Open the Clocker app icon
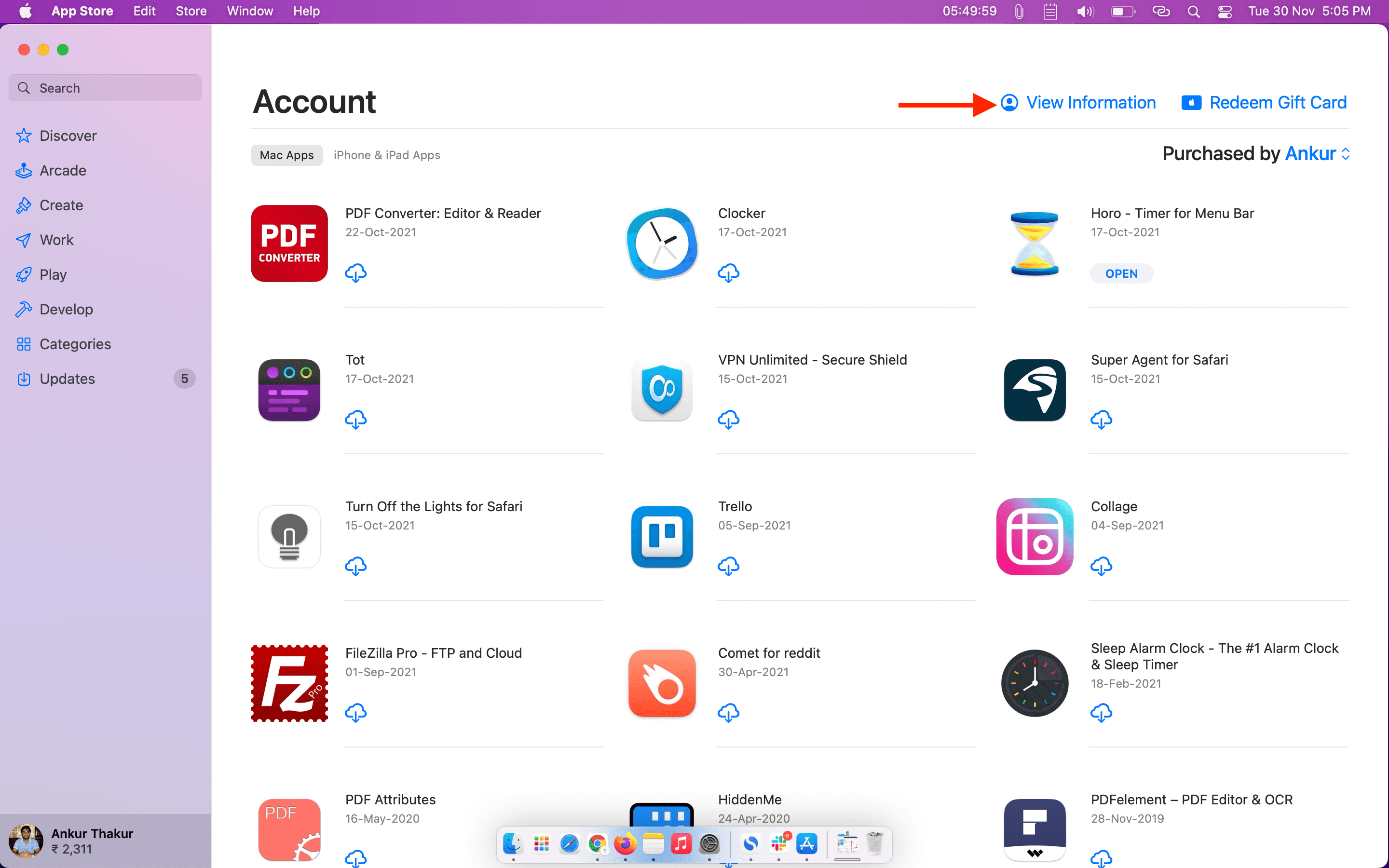Viewport: 1389px width, 868px height. click(662, 244)
